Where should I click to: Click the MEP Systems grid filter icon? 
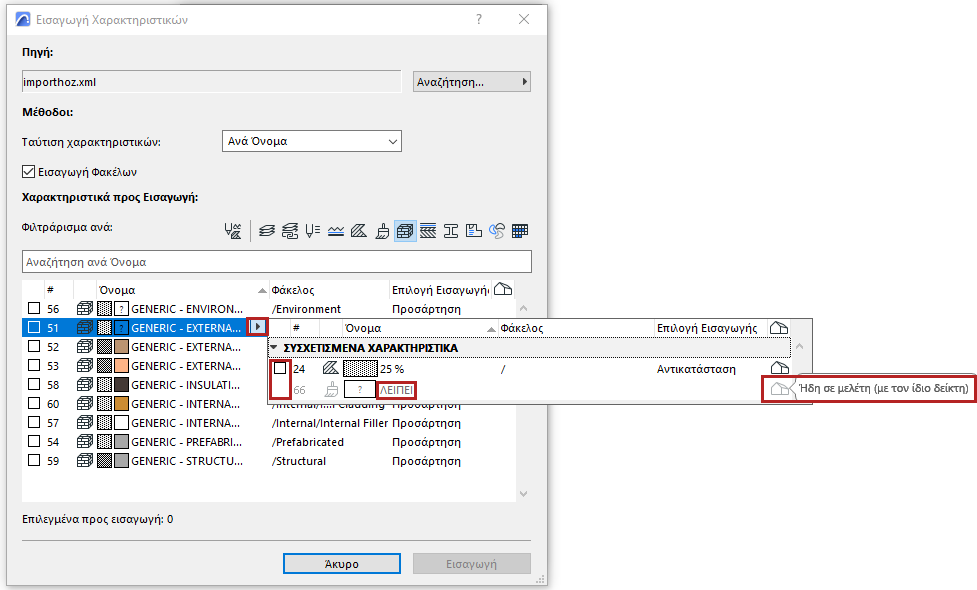click(517, 230)
